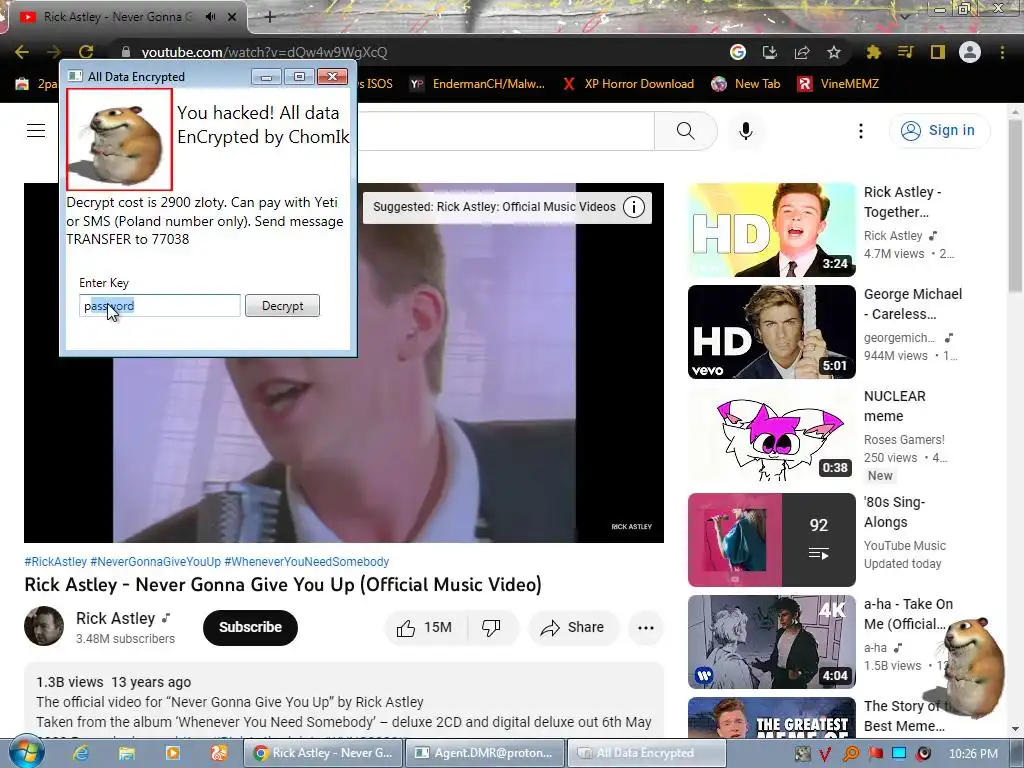Open VineMEMZ bookmark
Image resolution: width=1024 pixels, height=768 pixels.
click(x=839, y=84)
